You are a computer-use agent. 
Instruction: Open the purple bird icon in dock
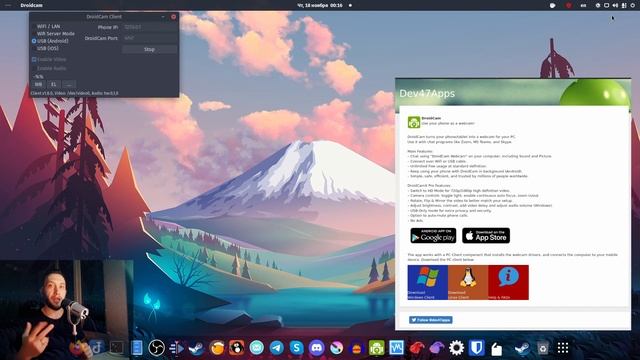436,348
